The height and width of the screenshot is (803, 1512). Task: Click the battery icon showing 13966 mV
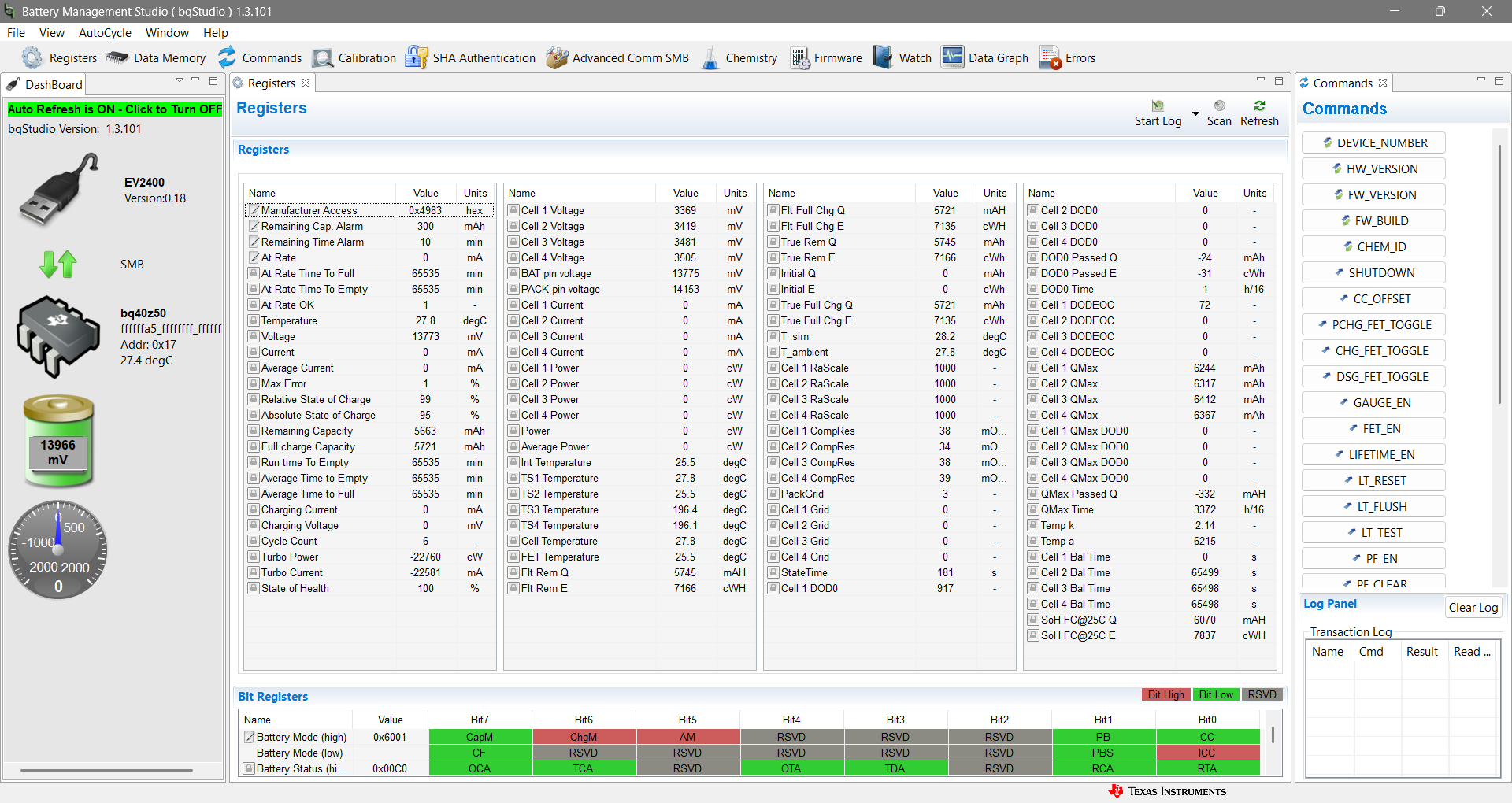tap(58, 441)
